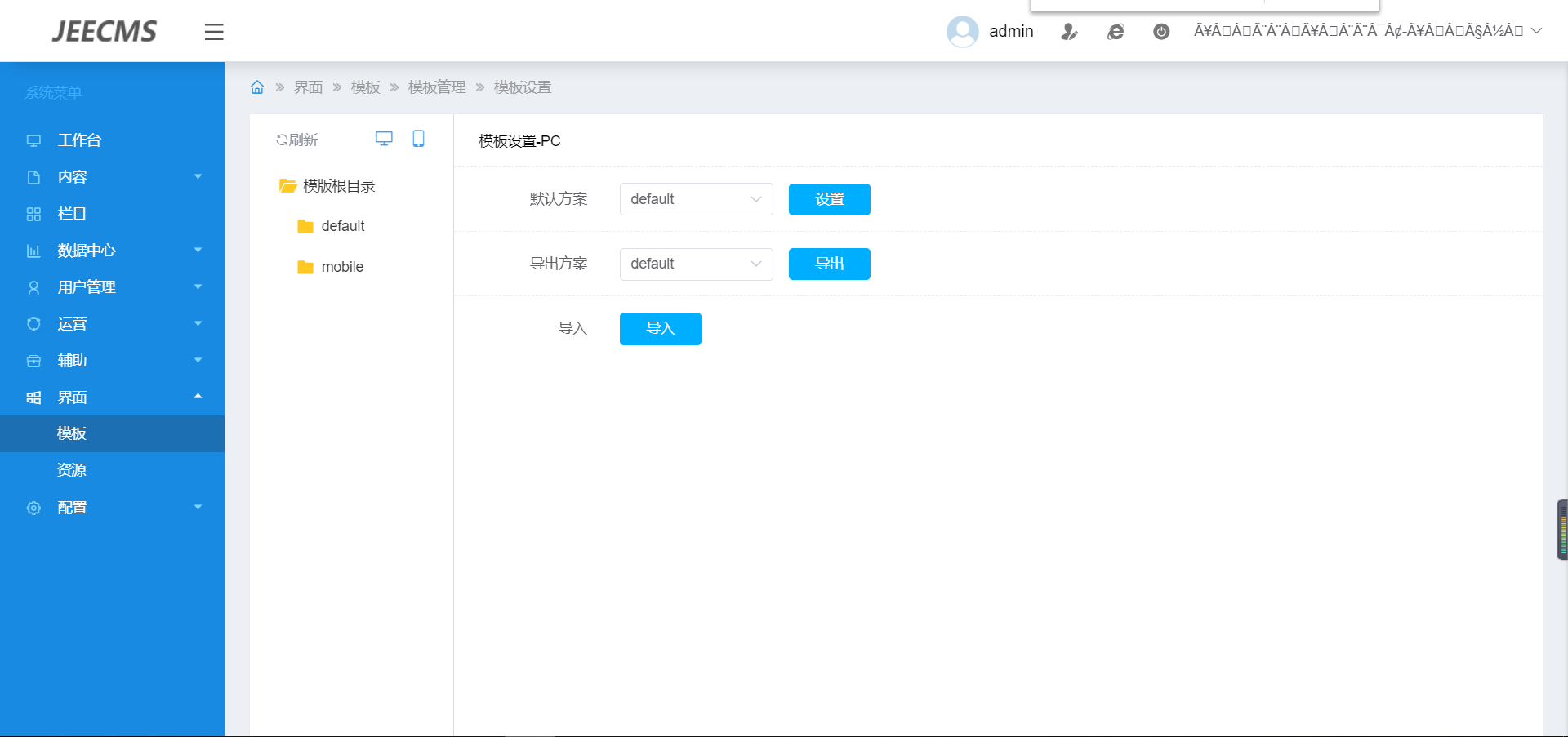Switch to mobile template view icon
Viewport: 1568px width, 737px height.
click(418, 139)
